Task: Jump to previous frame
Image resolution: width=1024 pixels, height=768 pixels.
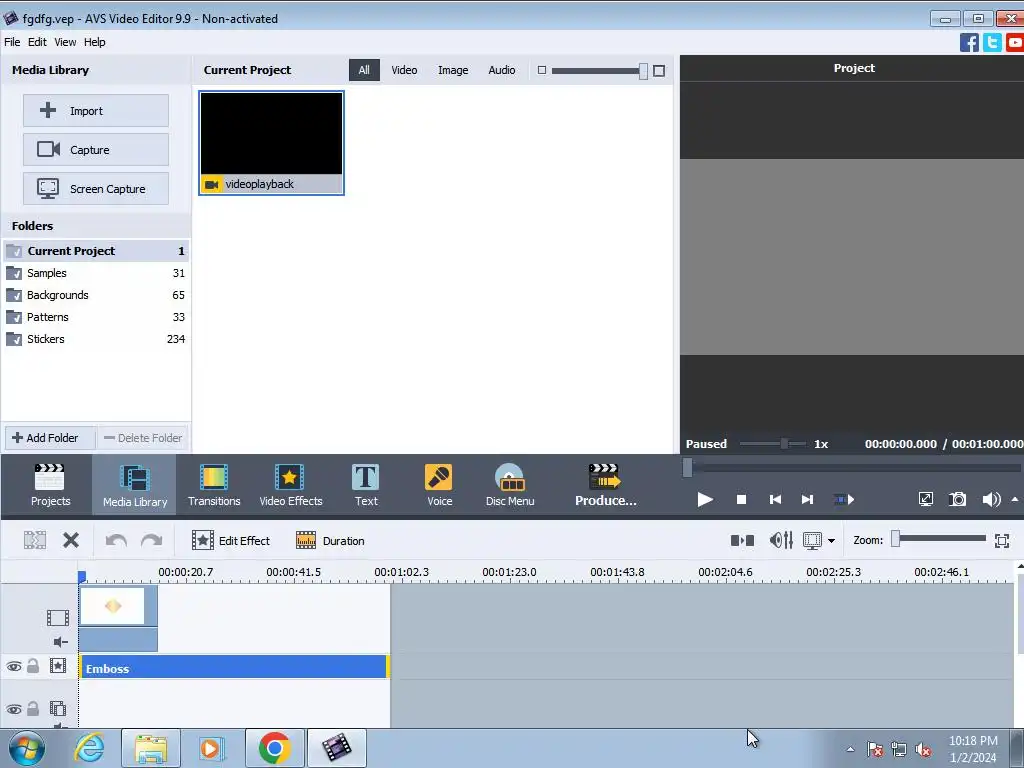Action: (x=775, y=500)
